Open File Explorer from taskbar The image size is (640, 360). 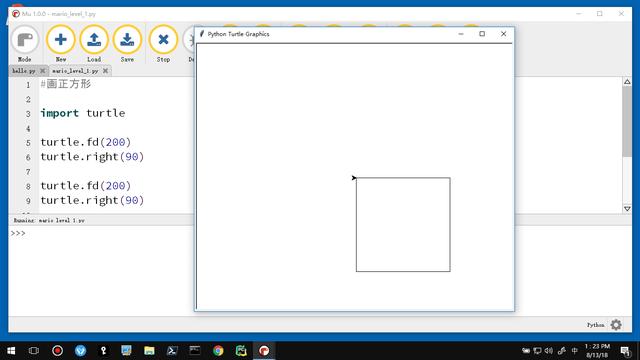(149, 351)
